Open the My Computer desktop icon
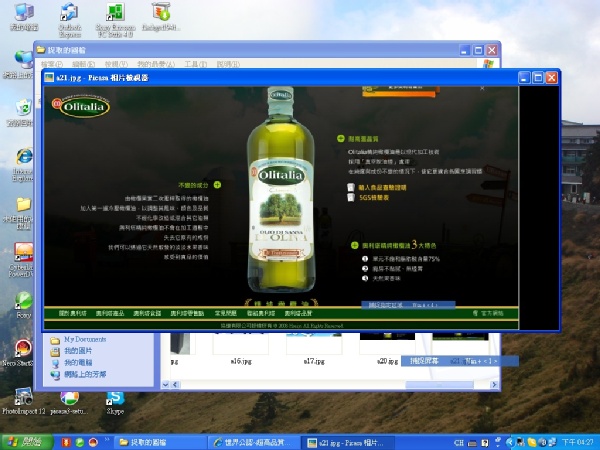 [24, 16]
